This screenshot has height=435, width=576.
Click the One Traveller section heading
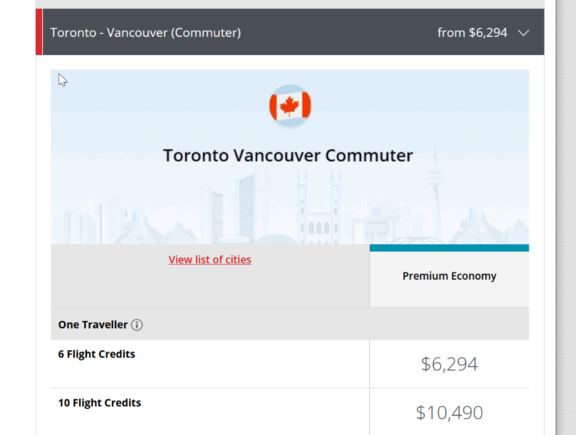pyautogui.click(x=93, y=325)
